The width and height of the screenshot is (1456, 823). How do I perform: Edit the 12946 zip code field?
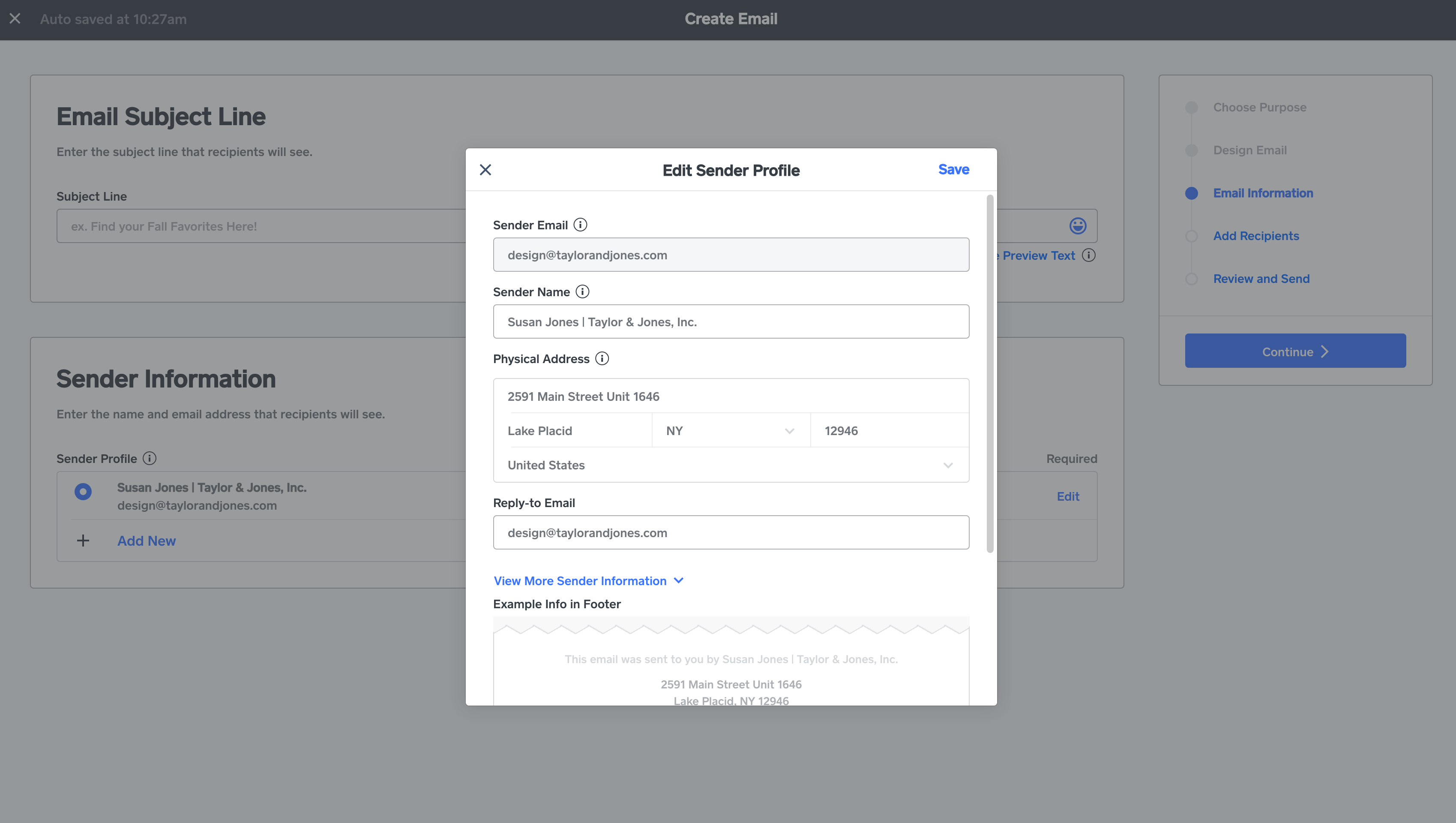coord(890,431)
